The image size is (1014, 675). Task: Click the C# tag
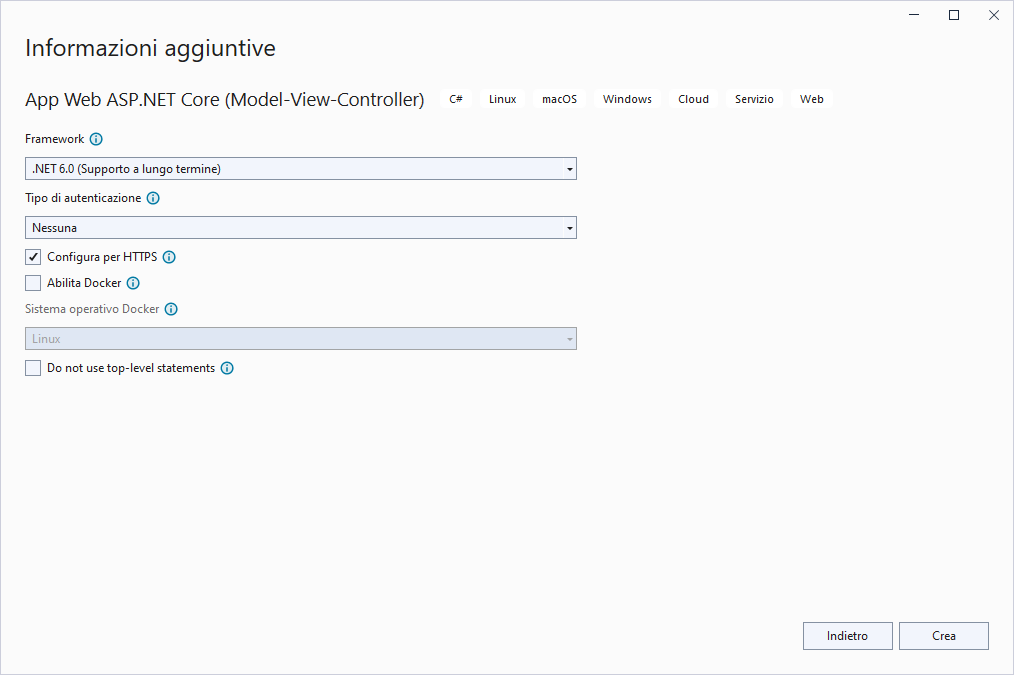456,99
